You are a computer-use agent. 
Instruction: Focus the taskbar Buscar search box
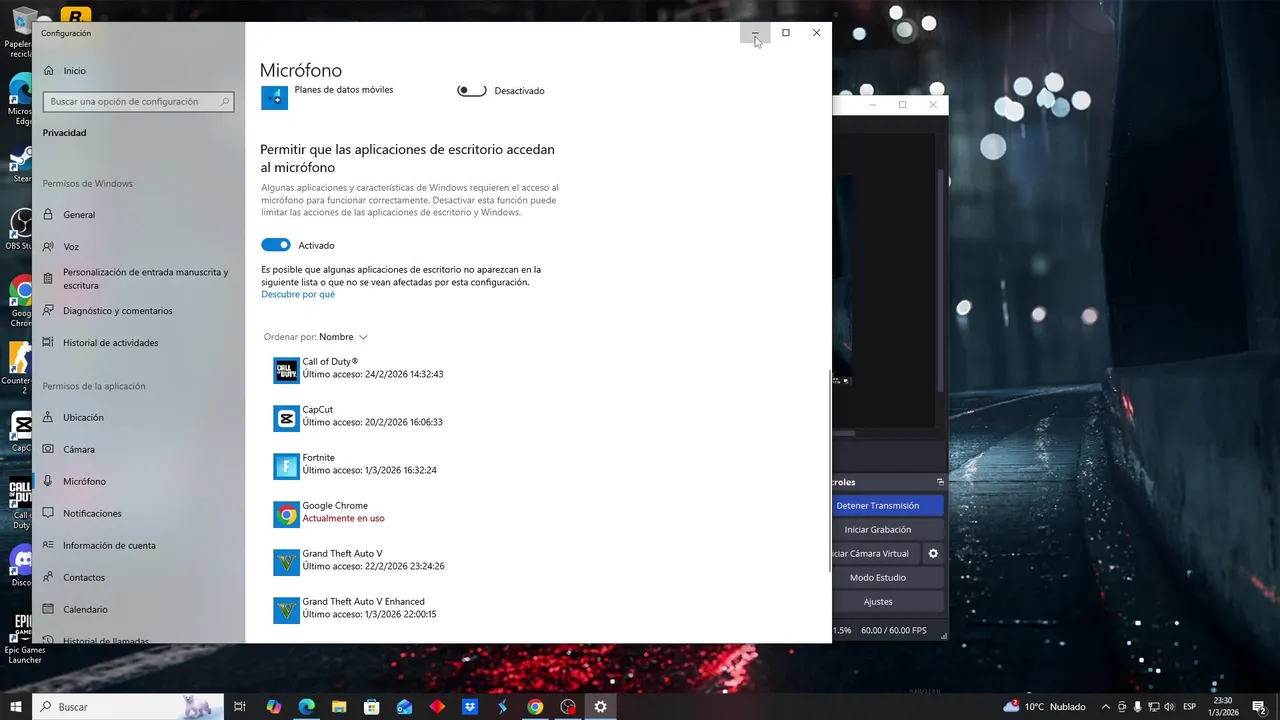pyautogui.click(x=128, y=707)
